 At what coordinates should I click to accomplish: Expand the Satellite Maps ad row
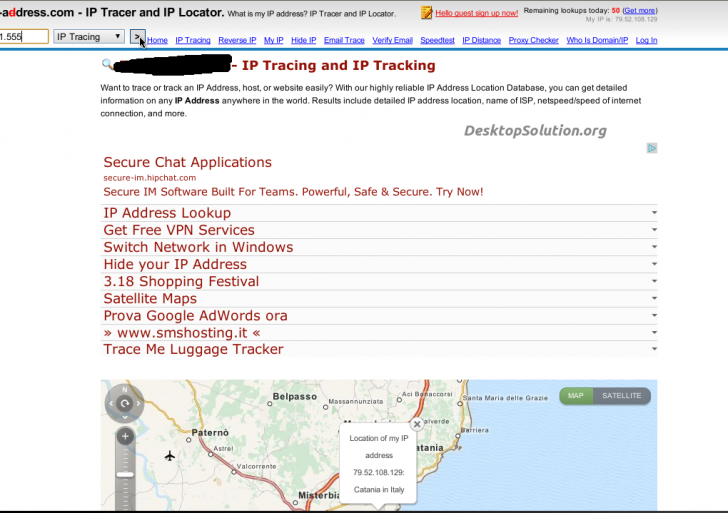[653, 298]
